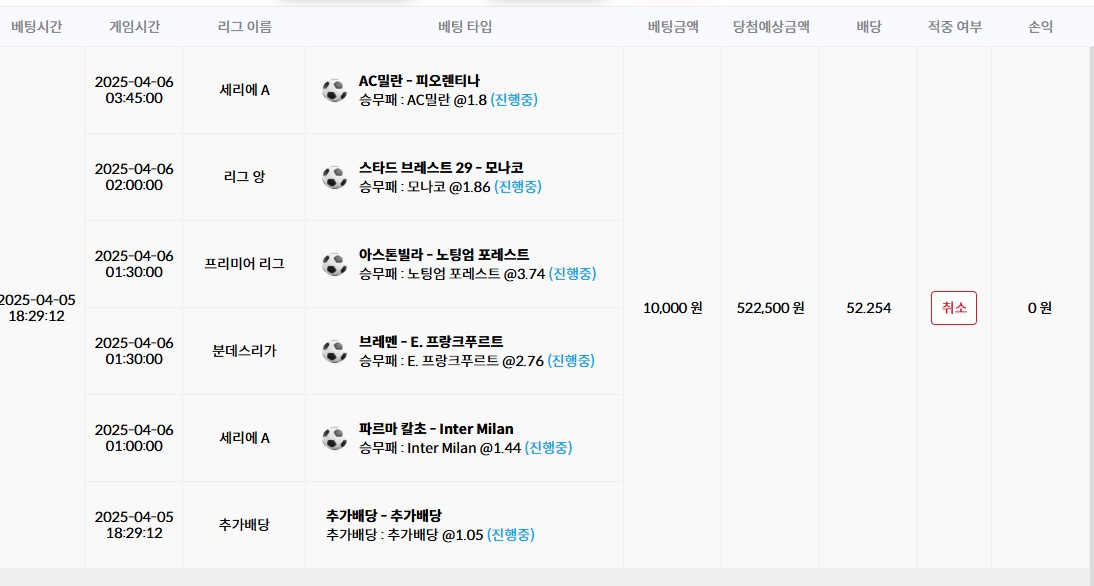The height and width of the screenshot is (586, 1094).
Task: Click the 게임시간 column header
Action: pos(134,27)
